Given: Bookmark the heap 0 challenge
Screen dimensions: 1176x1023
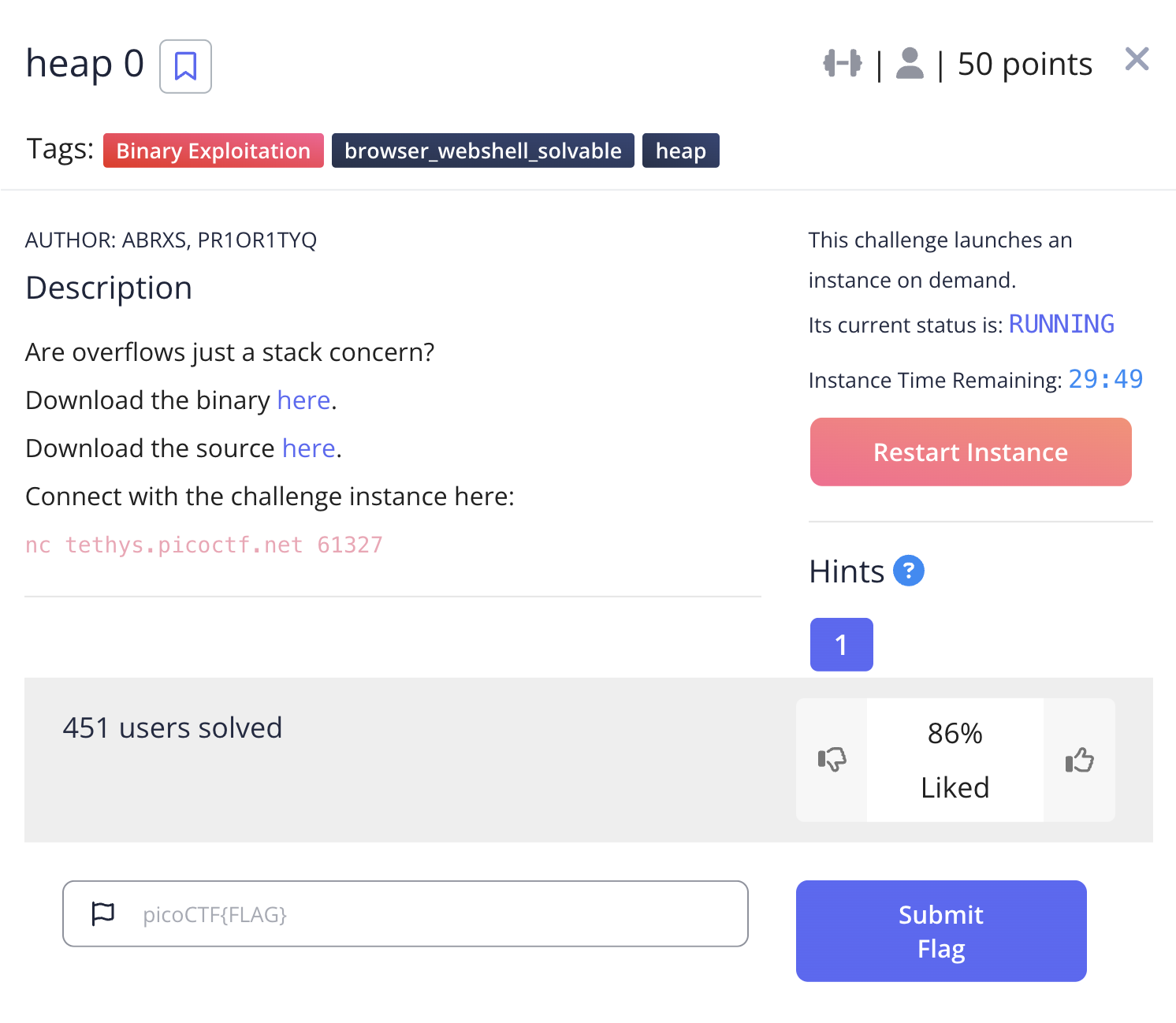Looking at the screenshot, I should click(185, 66).
